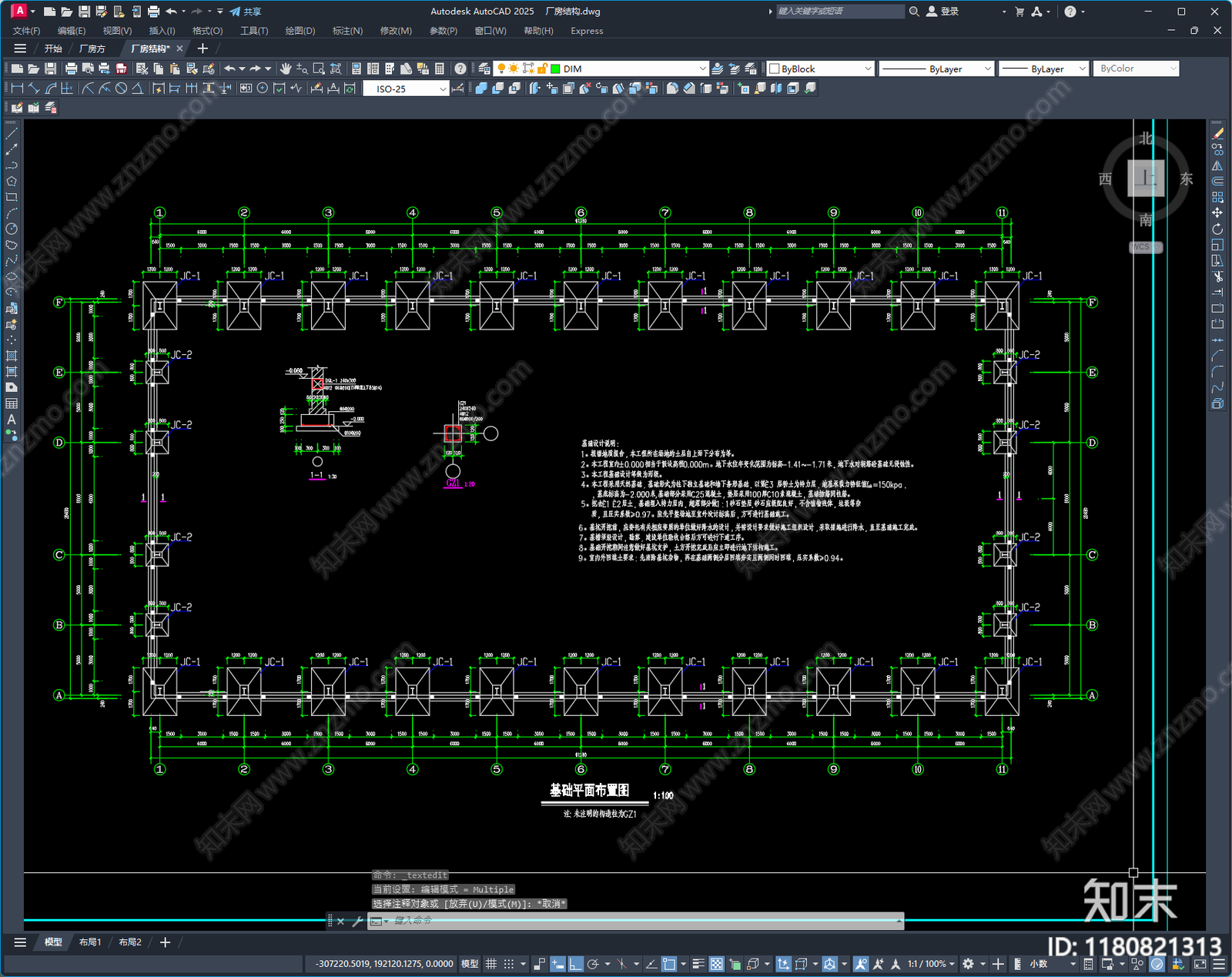Toggle Ortho mode in status bar
Image resolution: width=1232 pixels, height=977 pixels.
point(575,964)
